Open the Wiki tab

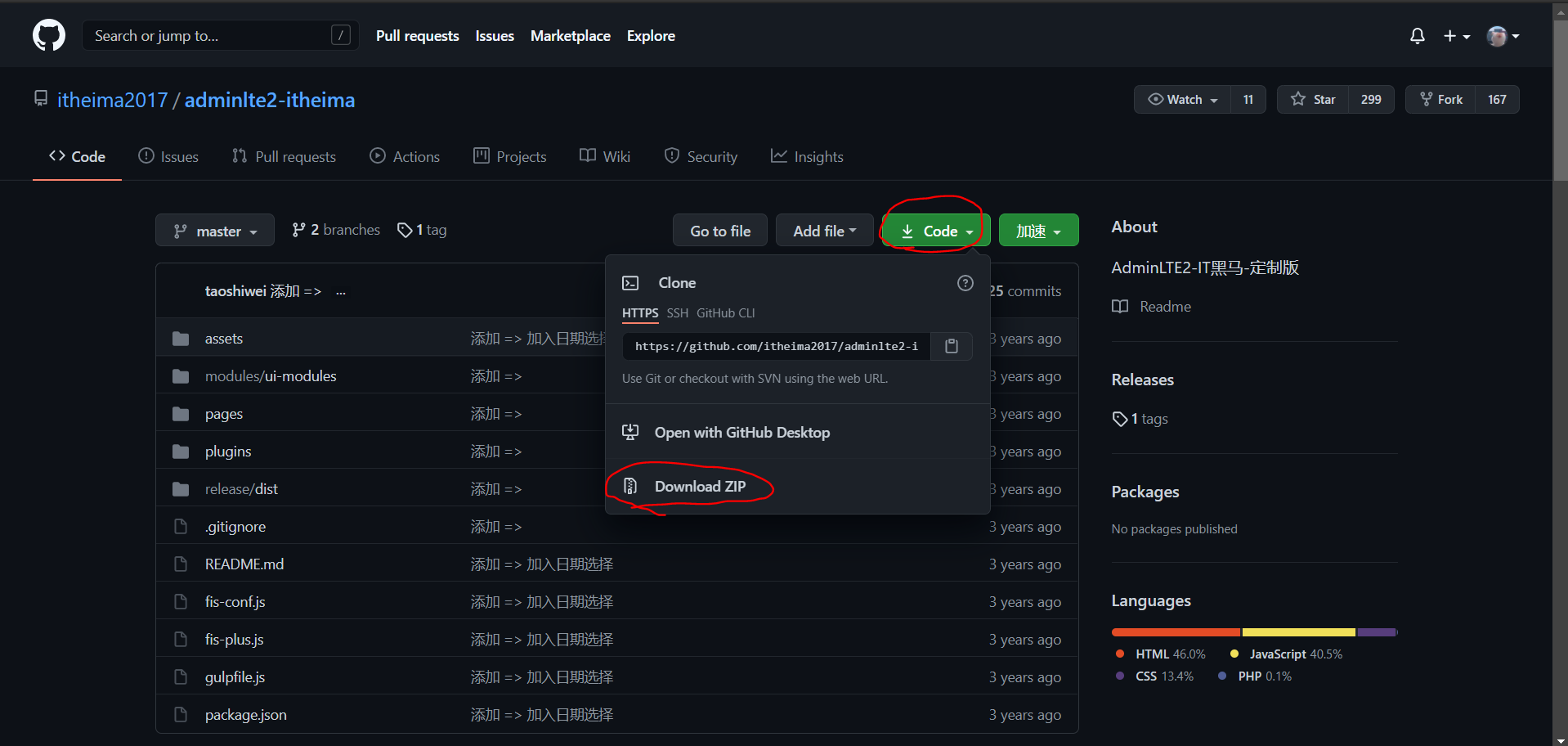pyautogui.click(x=605, y=156)
